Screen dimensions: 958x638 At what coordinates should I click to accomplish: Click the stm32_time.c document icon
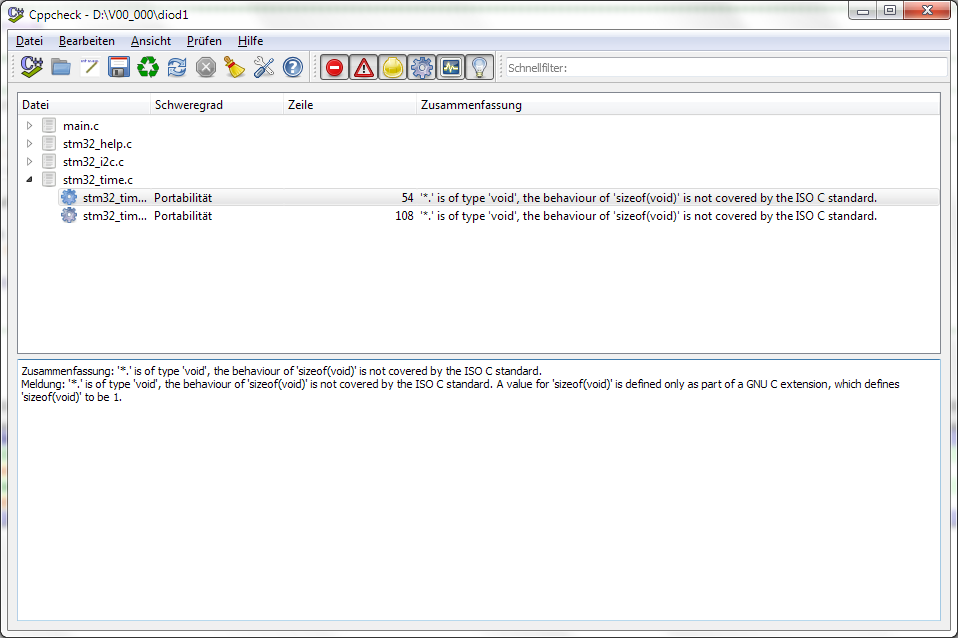[49, 179]
